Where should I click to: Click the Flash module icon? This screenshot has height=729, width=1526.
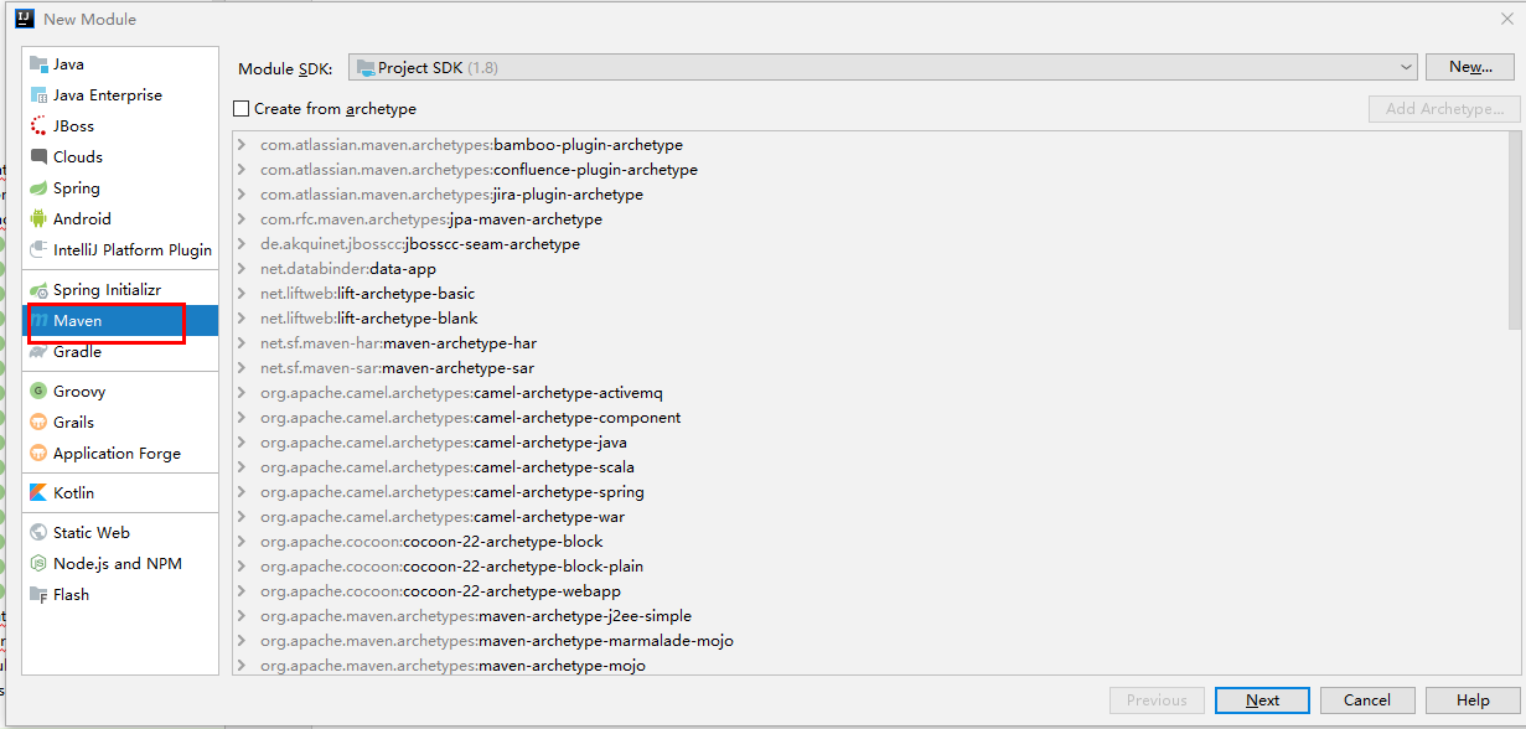point(39,594)
